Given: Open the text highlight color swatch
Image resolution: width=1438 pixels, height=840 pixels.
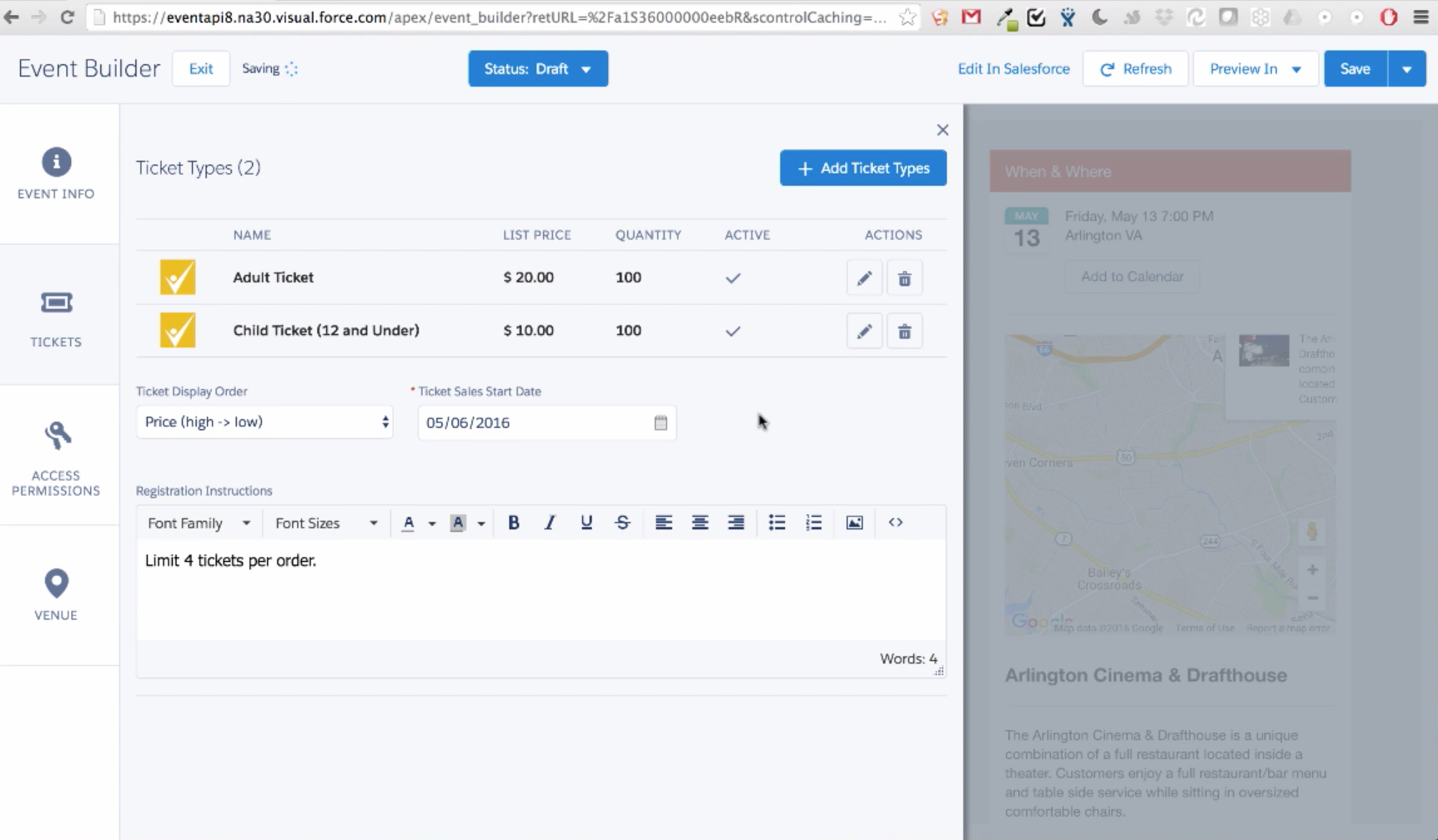Looking at the screenshot, I should click(x=459, y=522).
